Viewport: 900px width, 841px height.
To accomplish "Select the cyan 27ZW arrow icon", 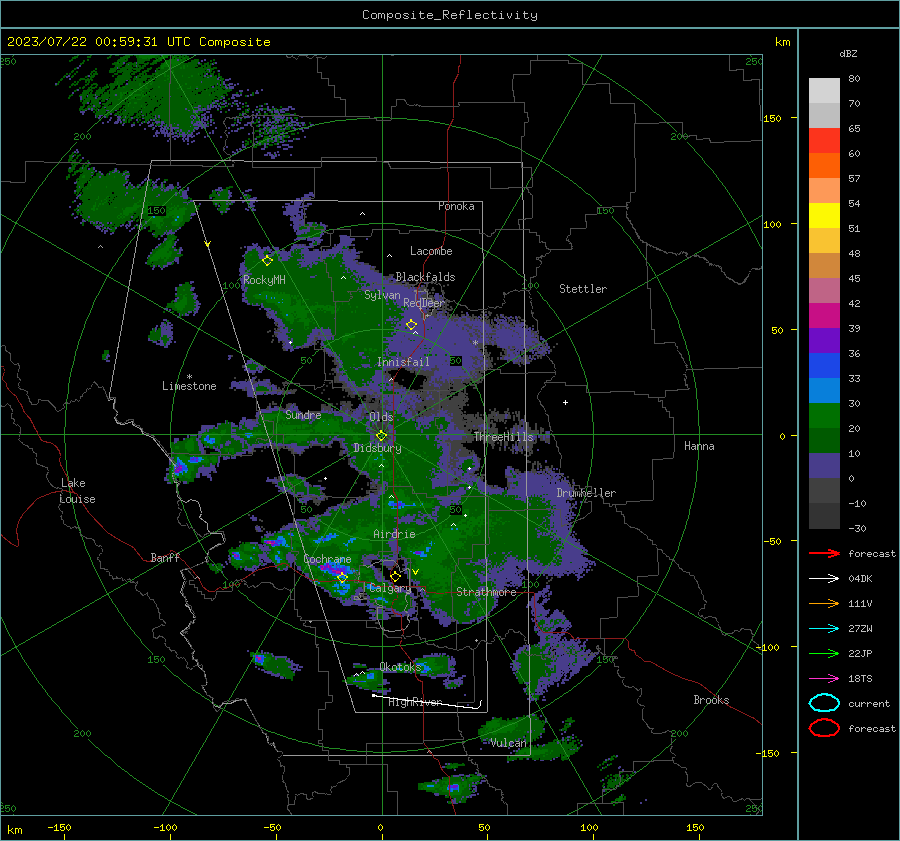I will (x=824, y=629).
